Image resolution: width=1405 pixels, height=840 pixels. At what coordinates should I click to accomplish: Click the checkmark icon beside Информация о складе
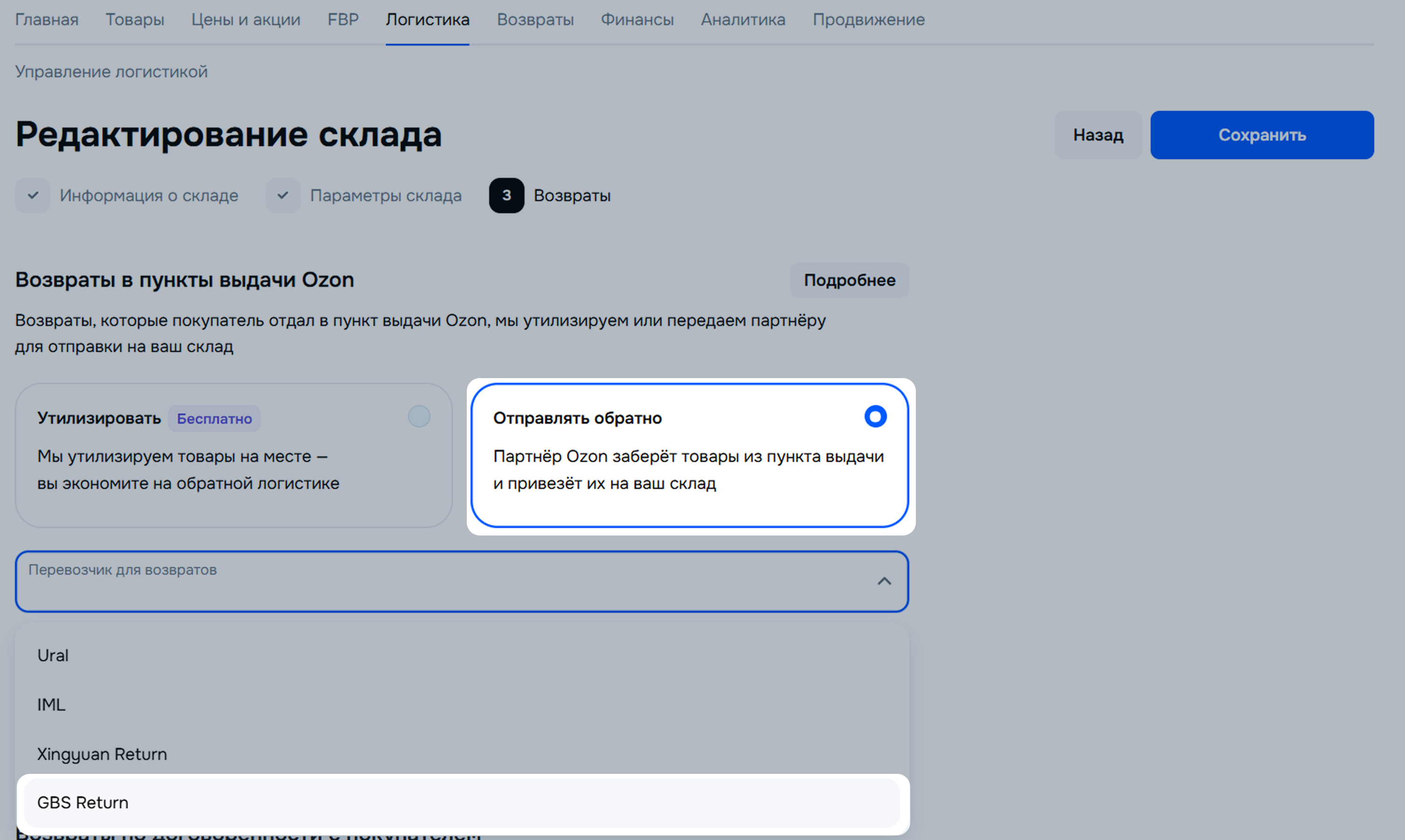pyautogui.click(x=33, y=195)
